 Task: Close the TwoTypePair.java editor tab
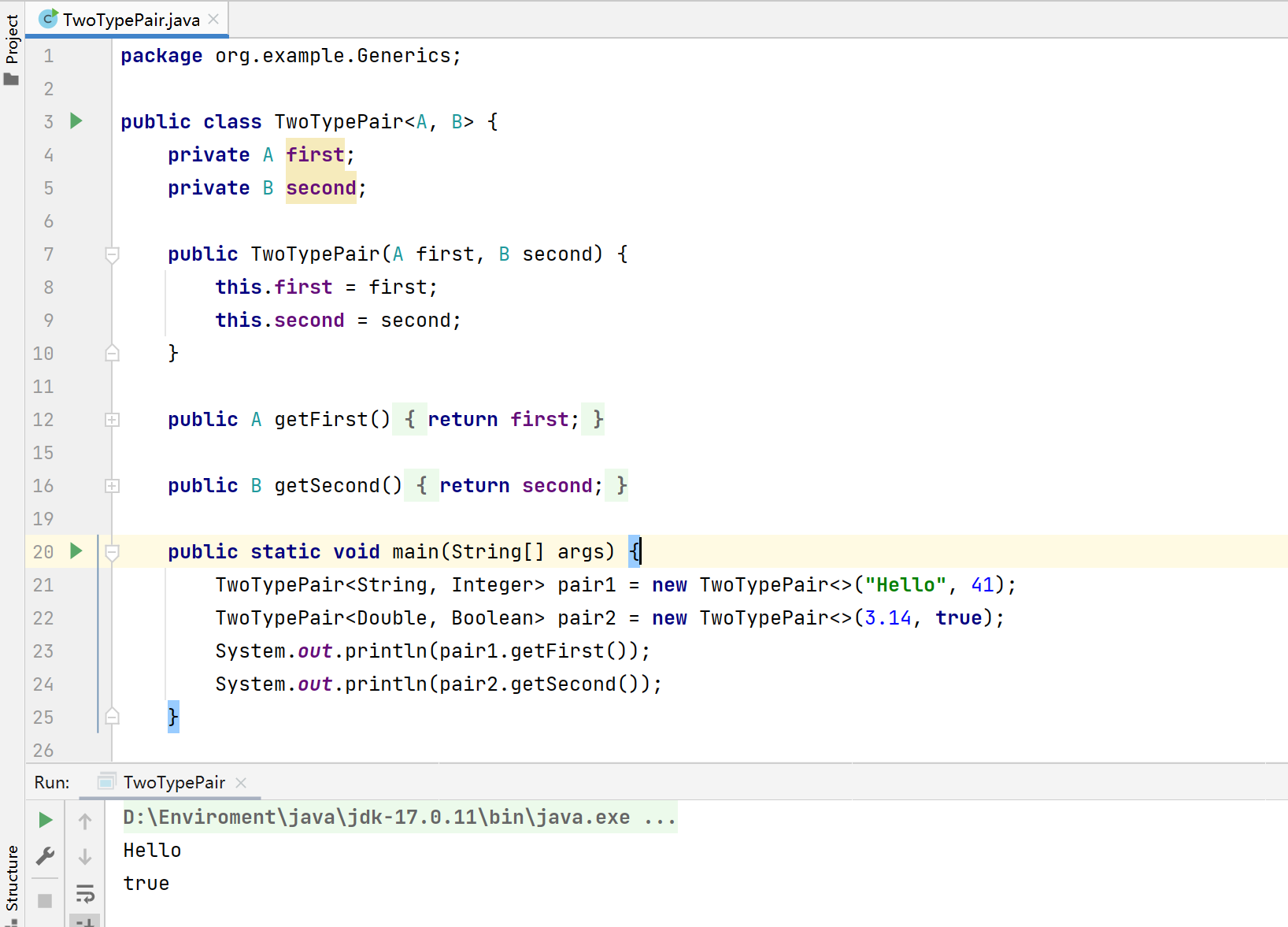pos(213,20)
